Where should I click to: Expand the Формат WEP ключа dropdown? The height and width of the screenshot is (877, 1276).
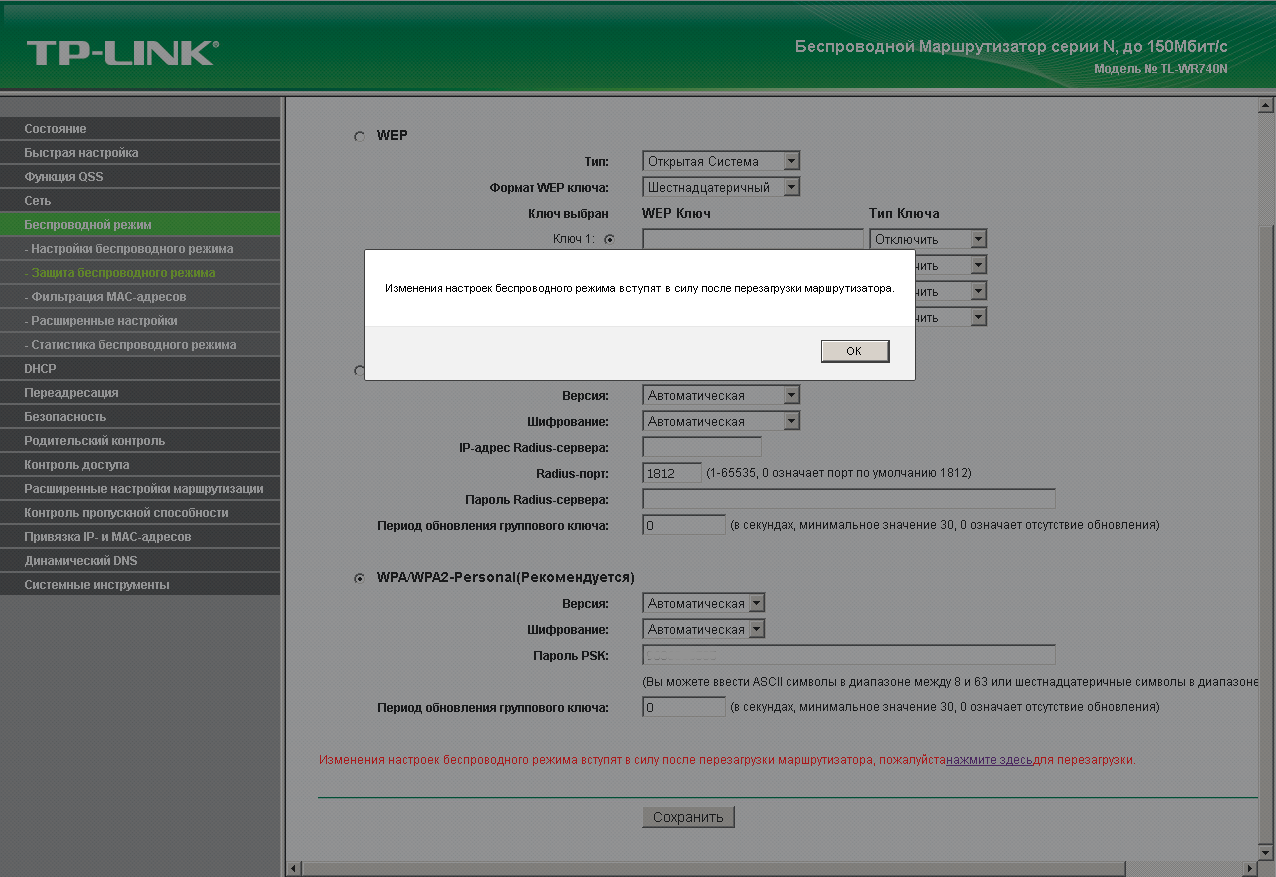[721, 187]
